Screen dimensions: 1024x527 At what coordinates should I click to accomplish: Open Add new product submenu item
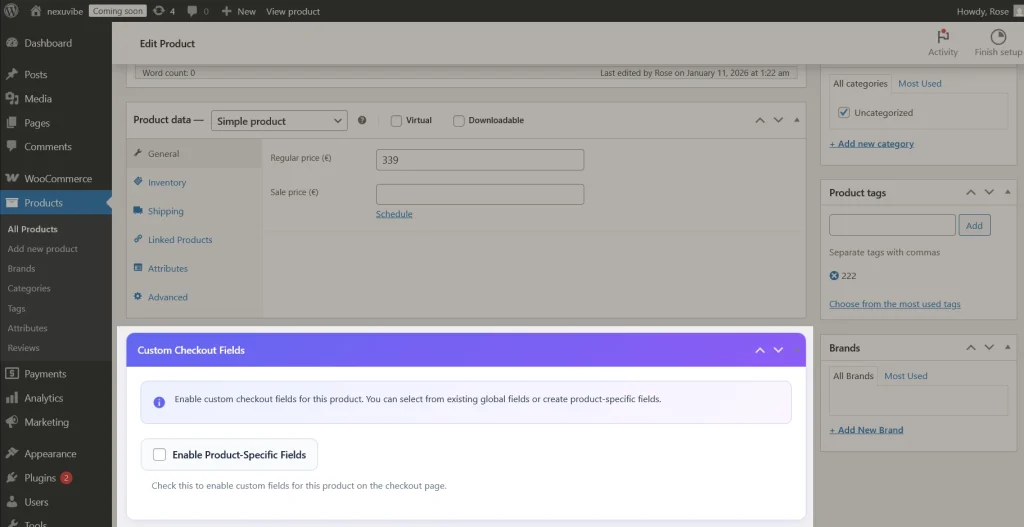point(42,249)
